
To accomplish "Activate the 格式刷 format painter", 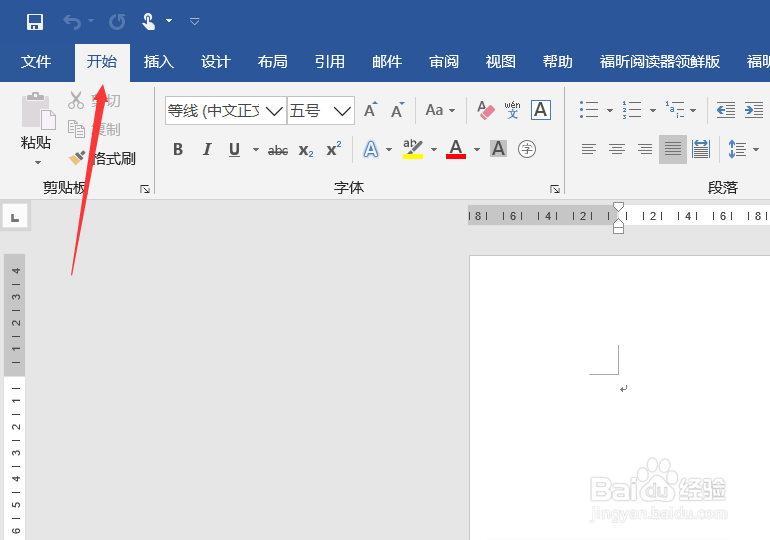I will pos(102,158).
